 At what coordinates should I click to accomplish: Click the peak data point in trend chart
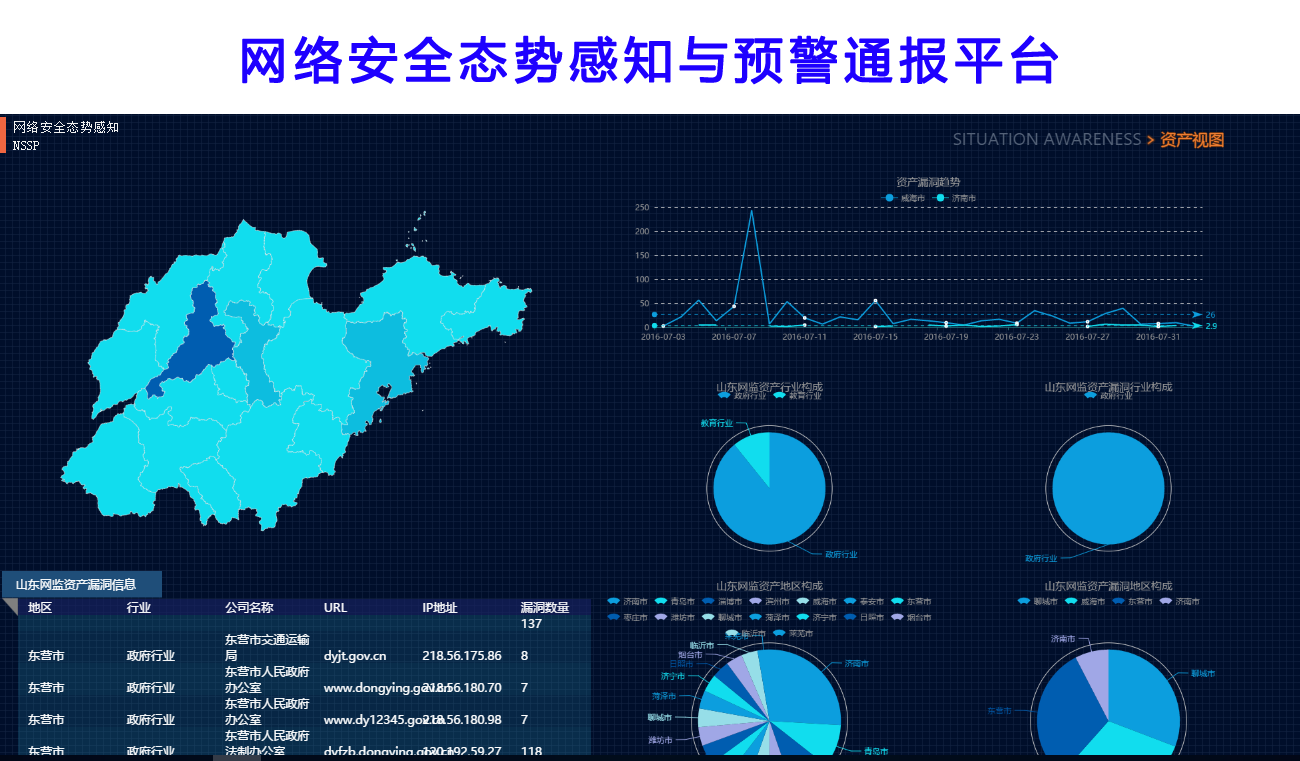[751, 210]
